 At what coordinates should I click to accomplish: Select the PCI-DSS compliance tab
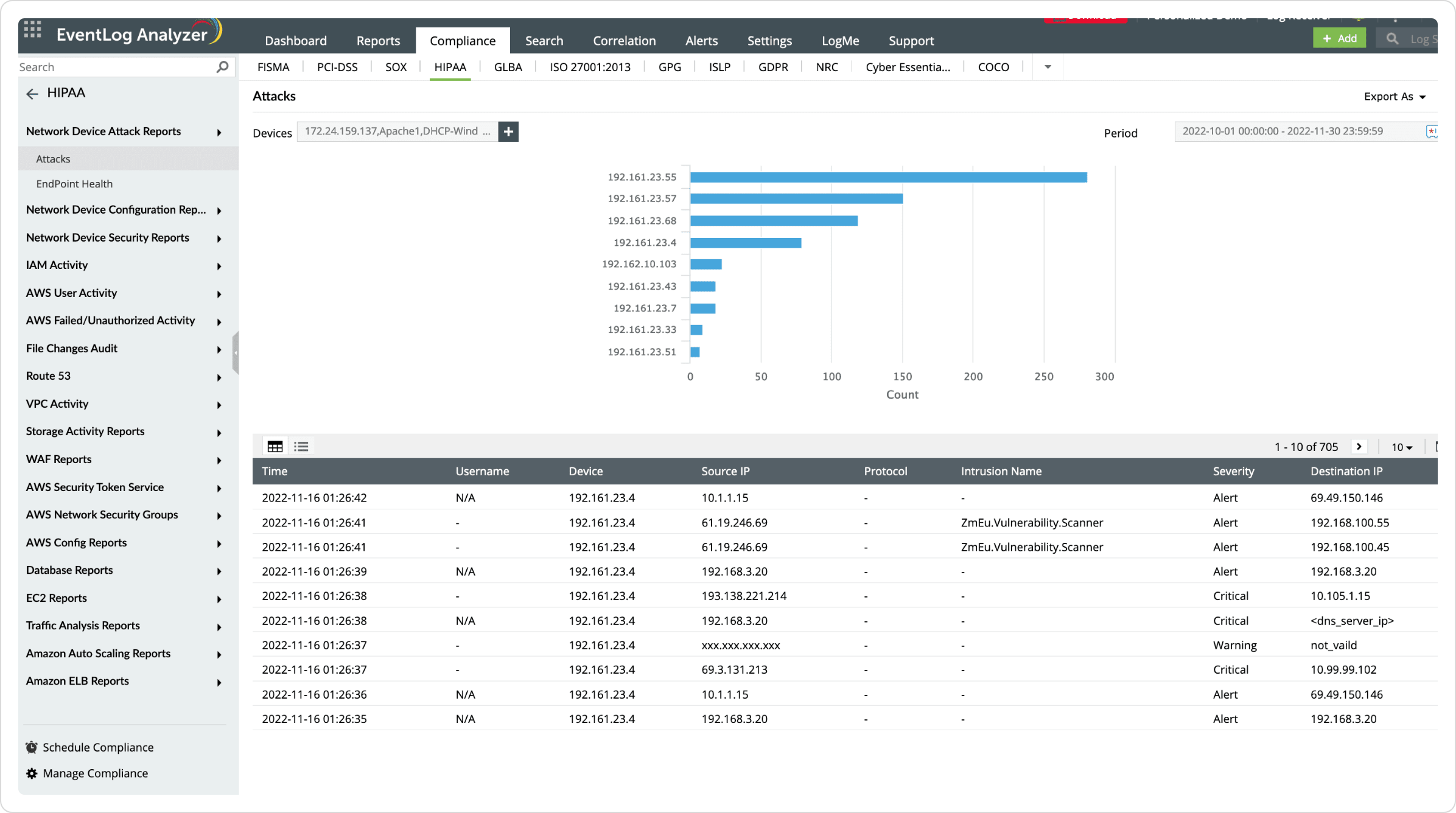337,68
